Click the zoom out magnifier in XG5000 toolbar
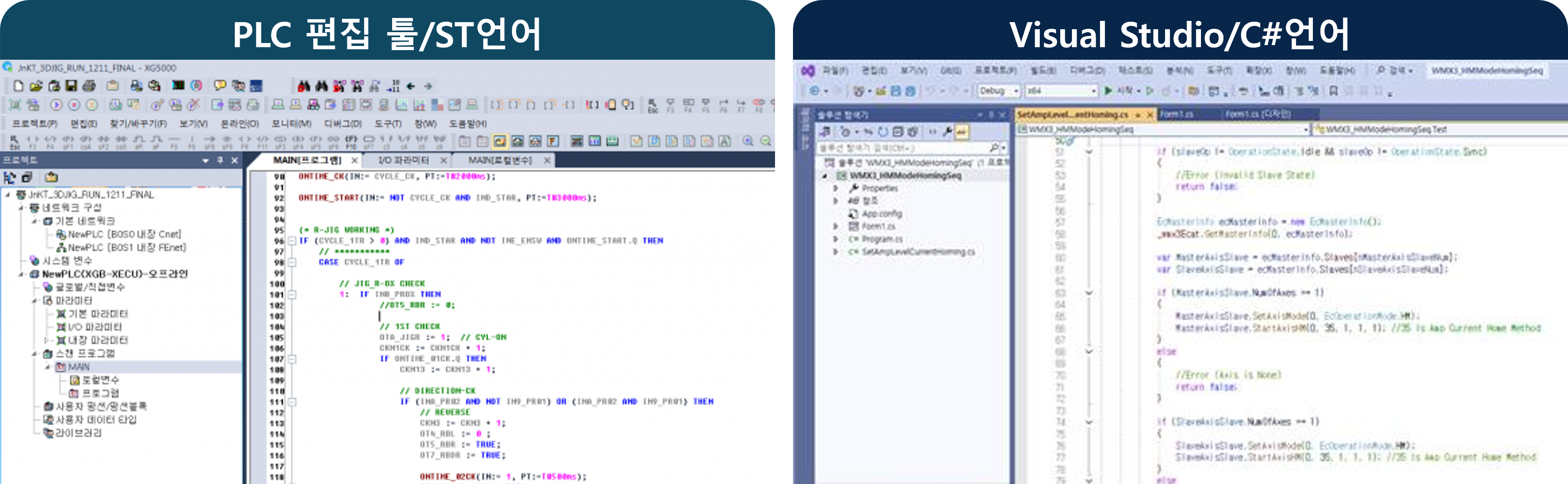This screenshot has height=484, width=1568. point(766,141)
